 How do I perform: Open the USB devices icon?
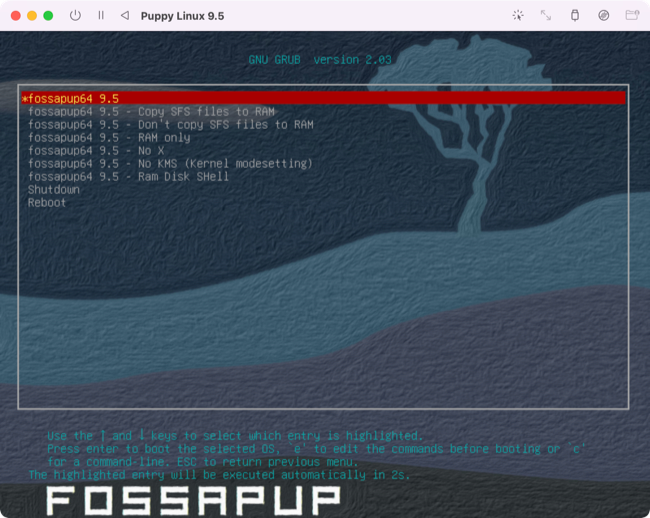pos(575,16)
